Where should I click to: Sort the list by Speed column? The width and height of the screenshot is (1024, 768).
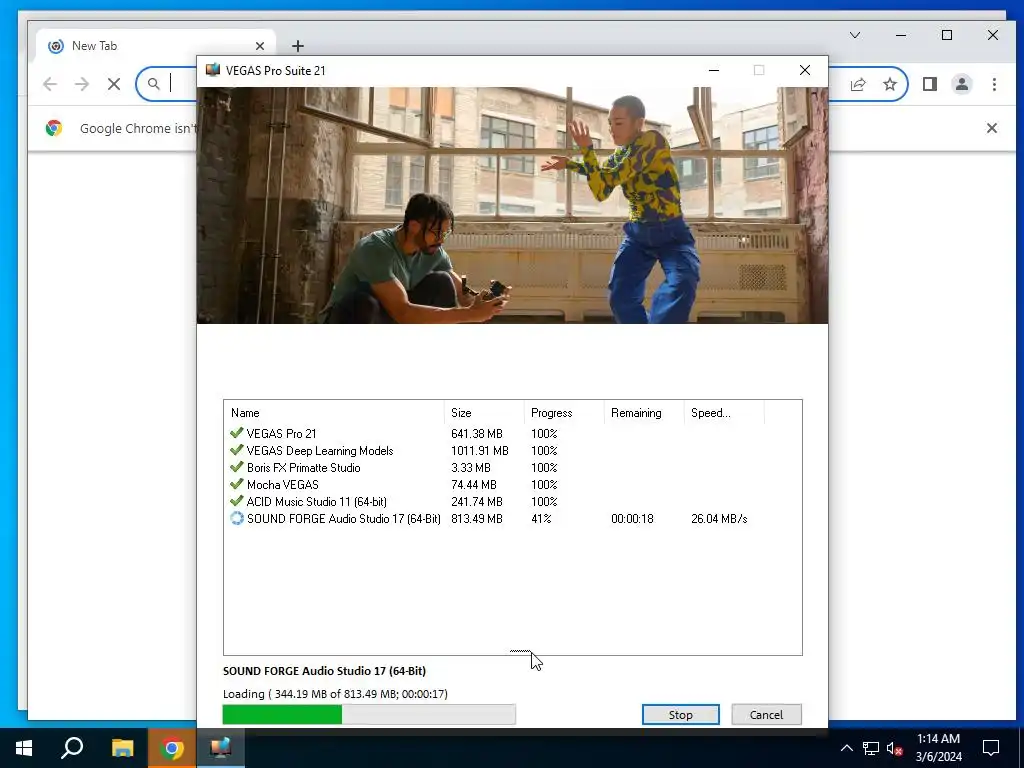coord(724,413)
